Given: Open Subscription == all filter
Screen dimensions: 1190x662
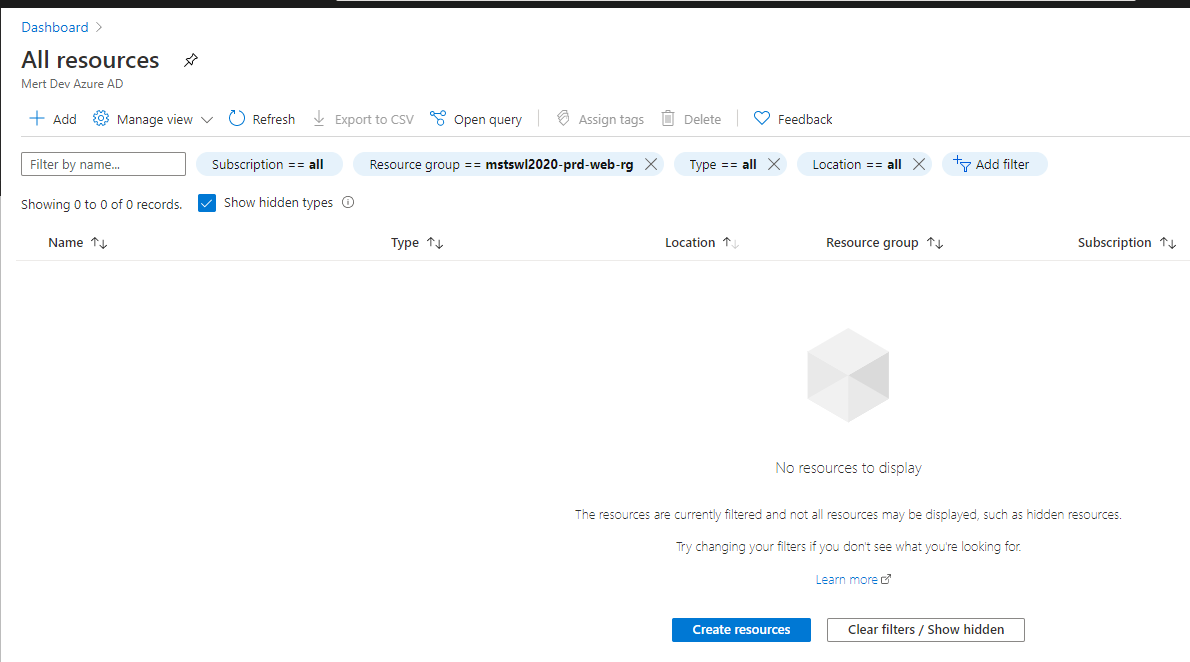Looking at the screenshot, I should 269,164.
